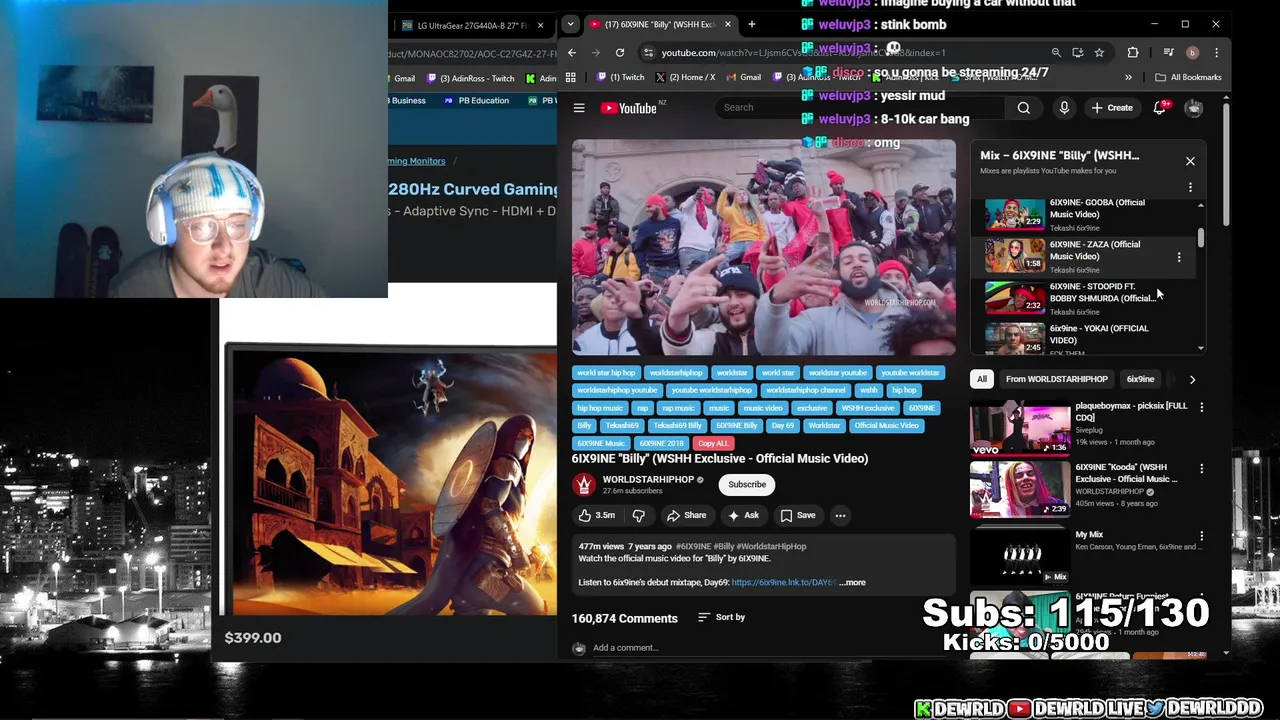The image size is (1280, 720).
Task: Open options for My Mix suggestion
Action: pyautogui.click(x=1201, y=536)
